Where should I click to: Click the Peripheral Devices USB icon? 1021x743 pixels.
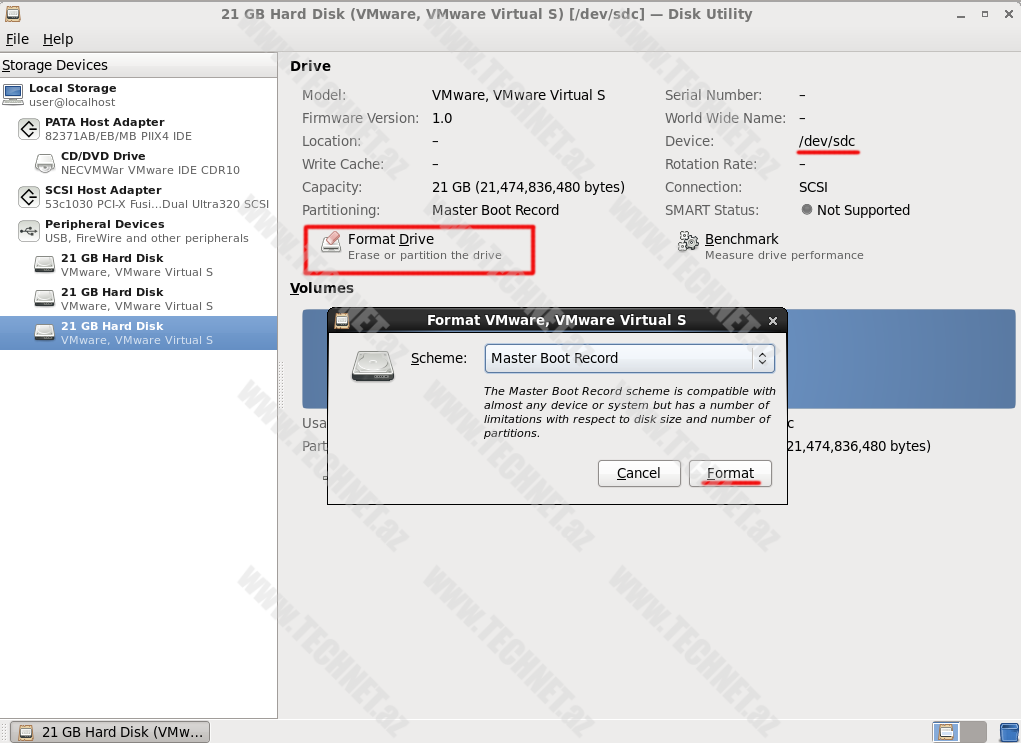tap(29, 231)
